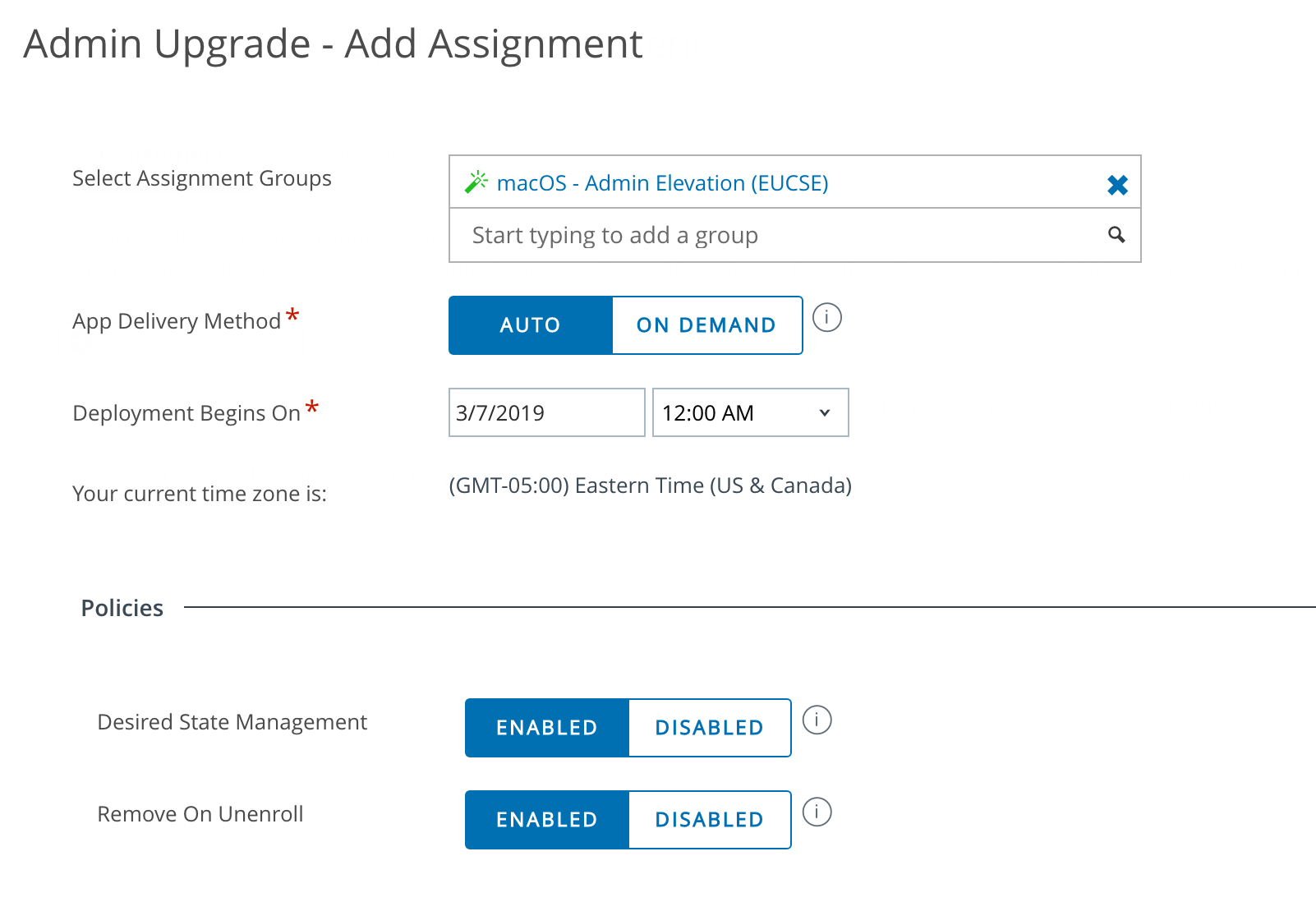Set Remove On Unenroll to DISABLED

pos(710,820)
